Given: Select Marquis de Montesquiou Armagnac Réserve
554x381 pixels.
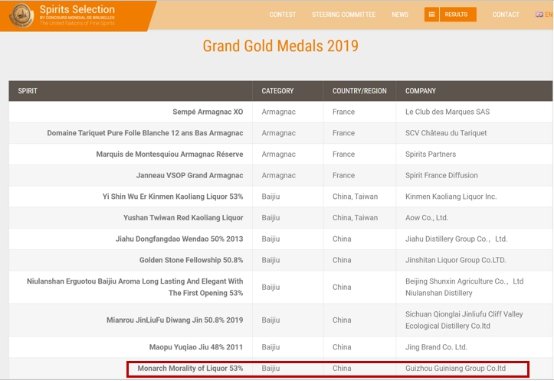Looking at the screenshot, I should (170, 154).
